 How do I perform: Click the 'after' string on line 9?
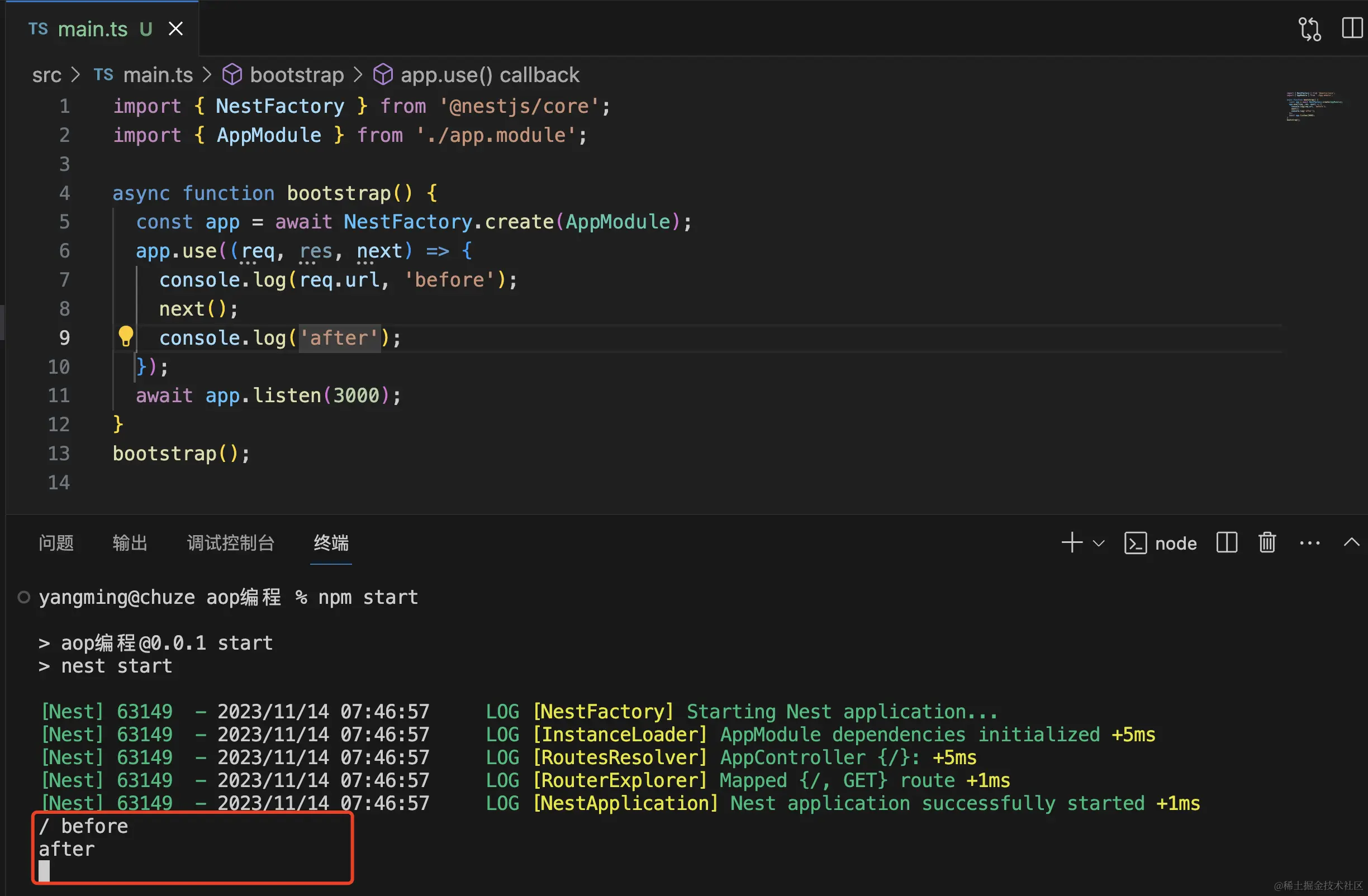(x=339, y=338)
